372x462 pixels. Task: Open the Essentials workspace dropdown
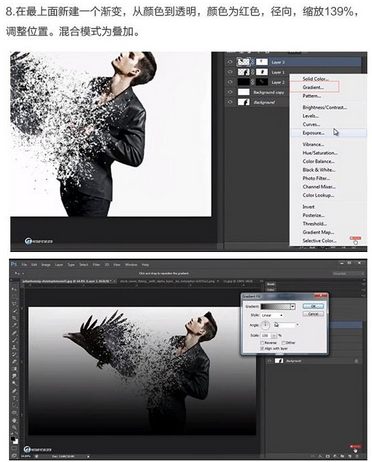(348, 273)
